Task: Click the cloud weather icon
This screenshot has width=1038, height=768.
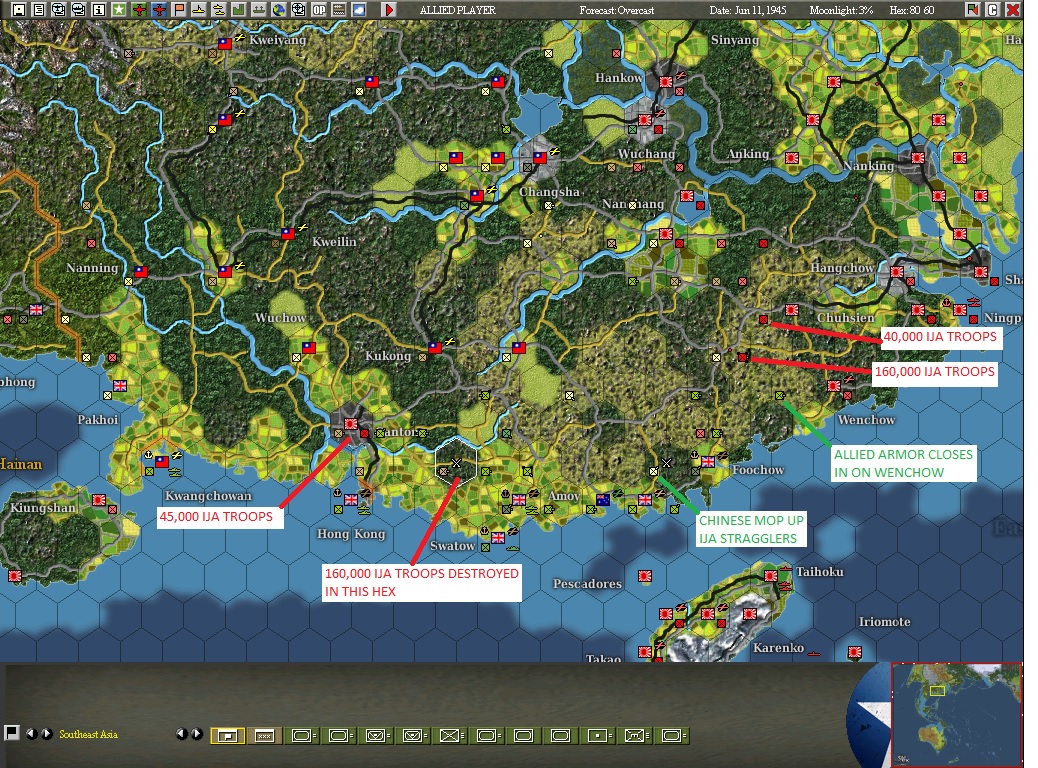Action: tap(359, 10)
